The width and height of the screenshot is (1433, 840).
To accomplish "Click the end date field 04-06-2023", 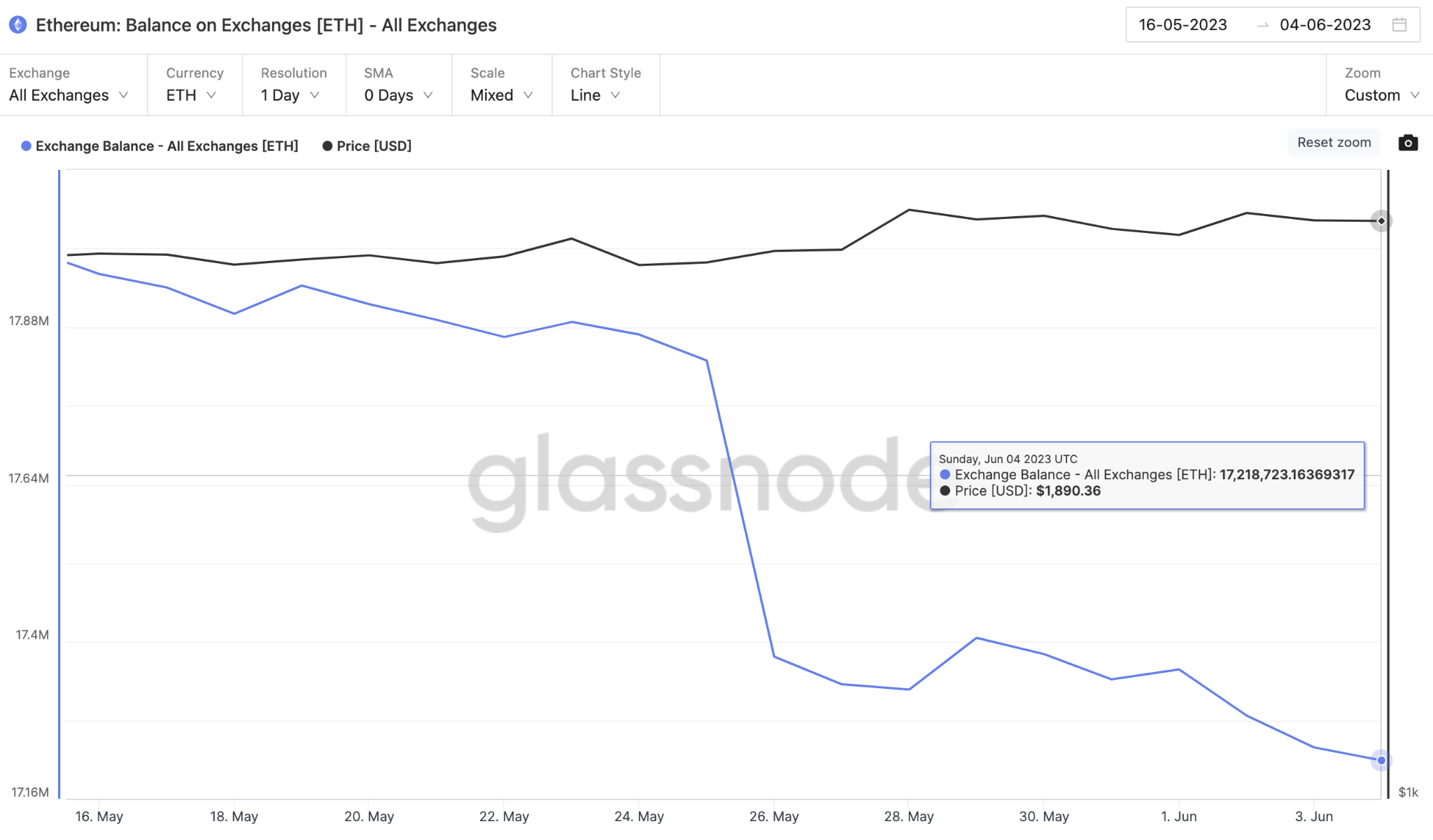I will (1325, 25).
